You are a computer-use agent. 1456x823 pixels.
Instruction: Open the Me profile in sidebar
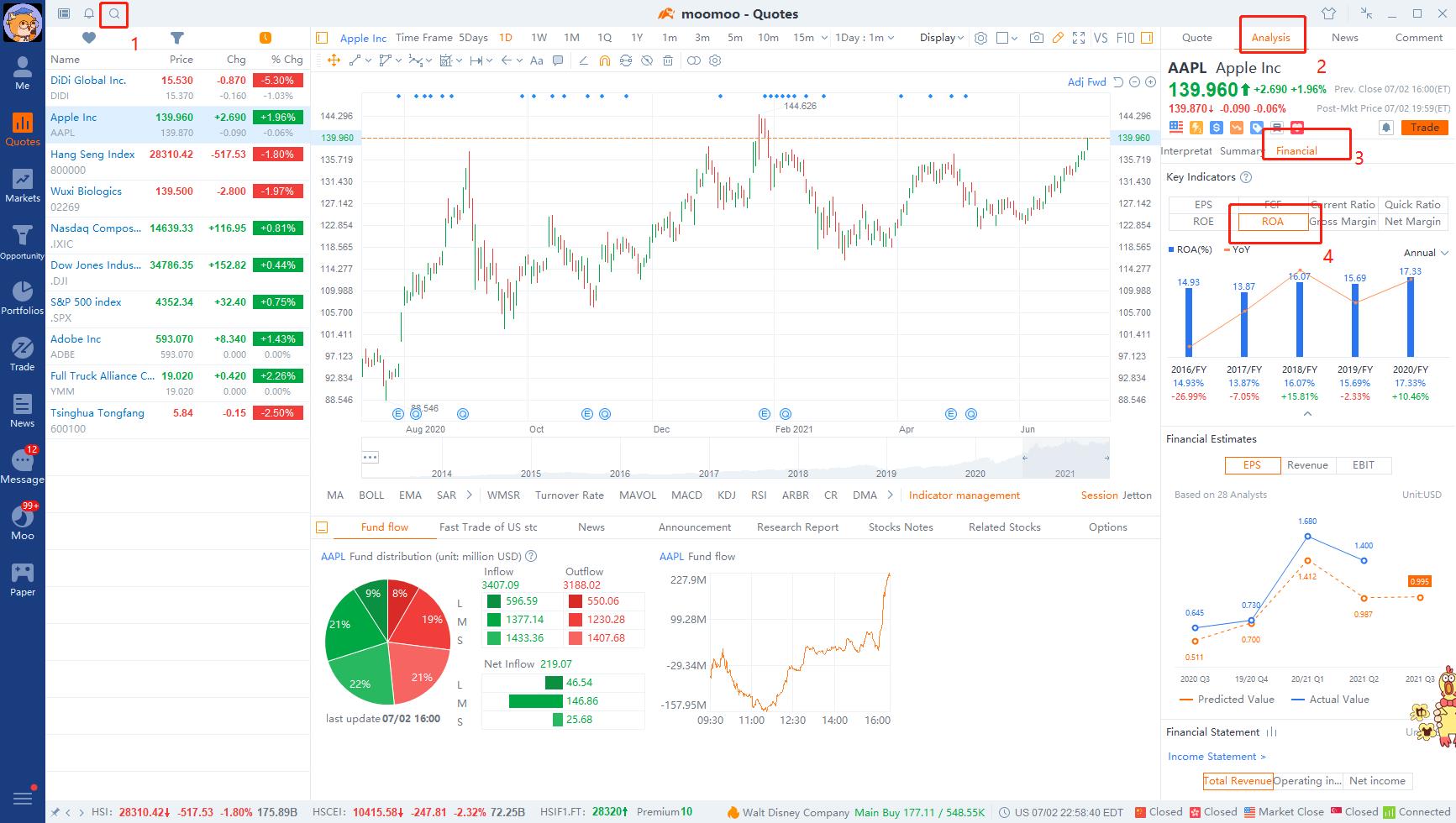pos(23,73)
